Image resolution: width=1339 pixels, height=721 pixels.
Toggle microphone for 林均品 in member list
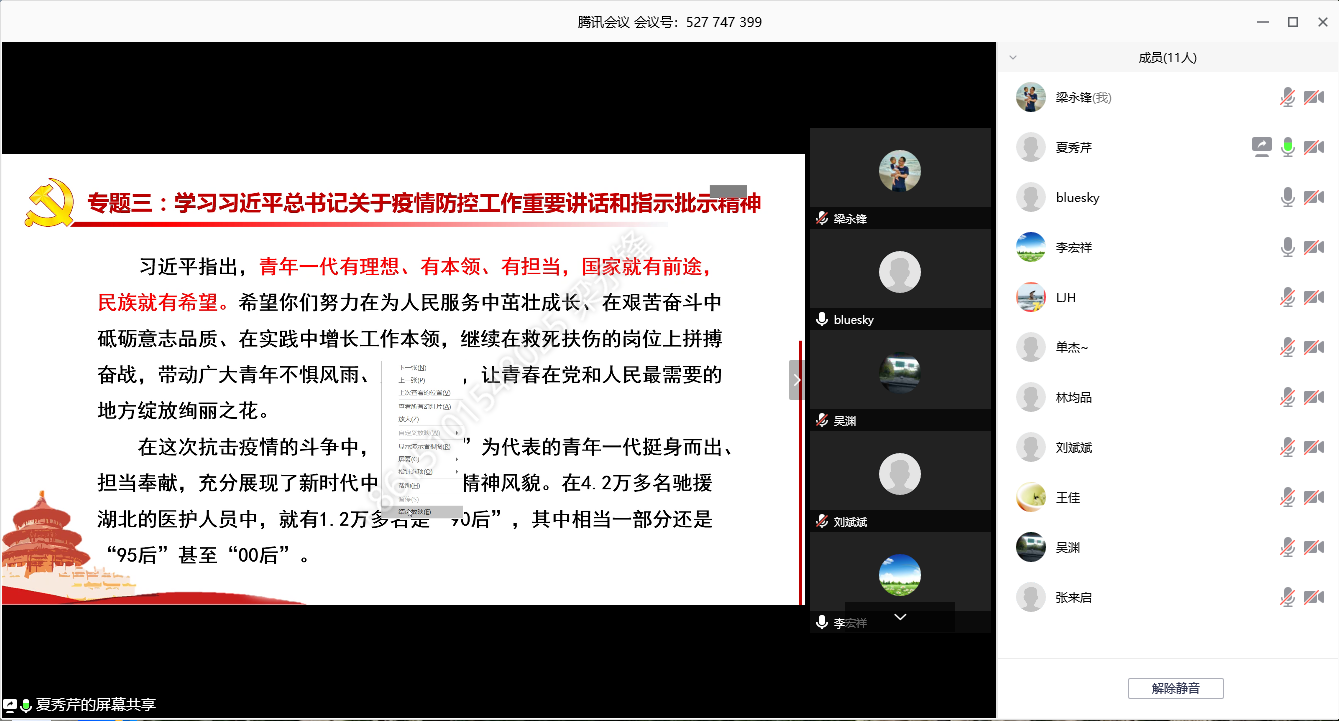click(x=1288, y=397)
